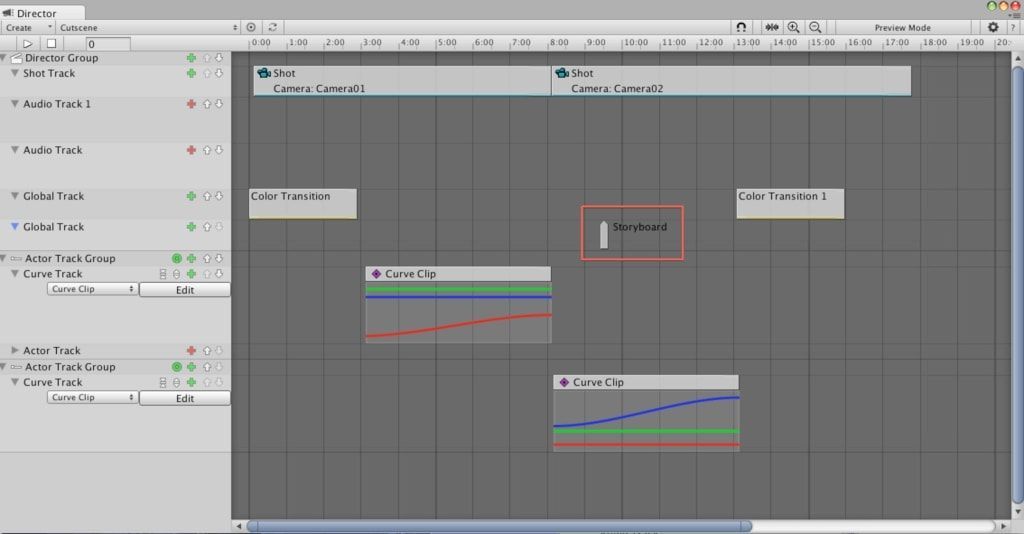Screen dimensions: 1024x534
Task: Select the Shot clip with Camera01
Action: [x=402, y=81]
